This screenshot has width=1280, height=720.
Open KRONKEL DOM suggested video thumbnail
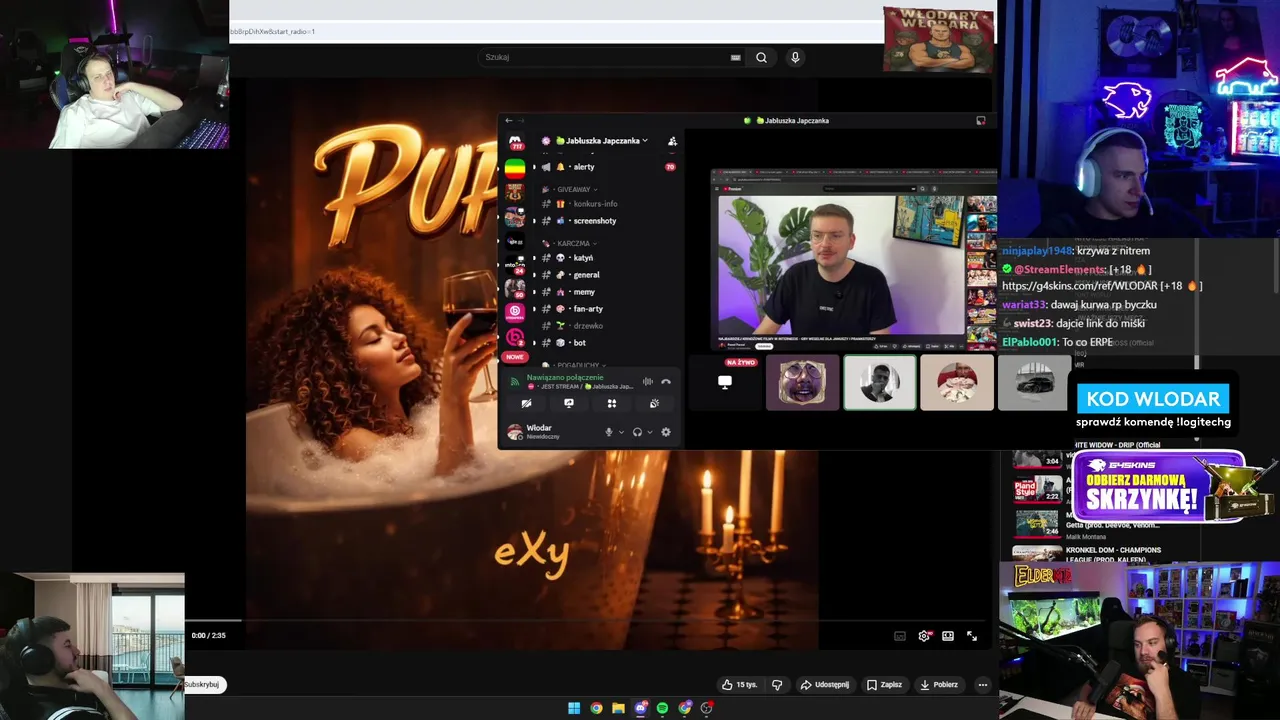[1036, 552]
